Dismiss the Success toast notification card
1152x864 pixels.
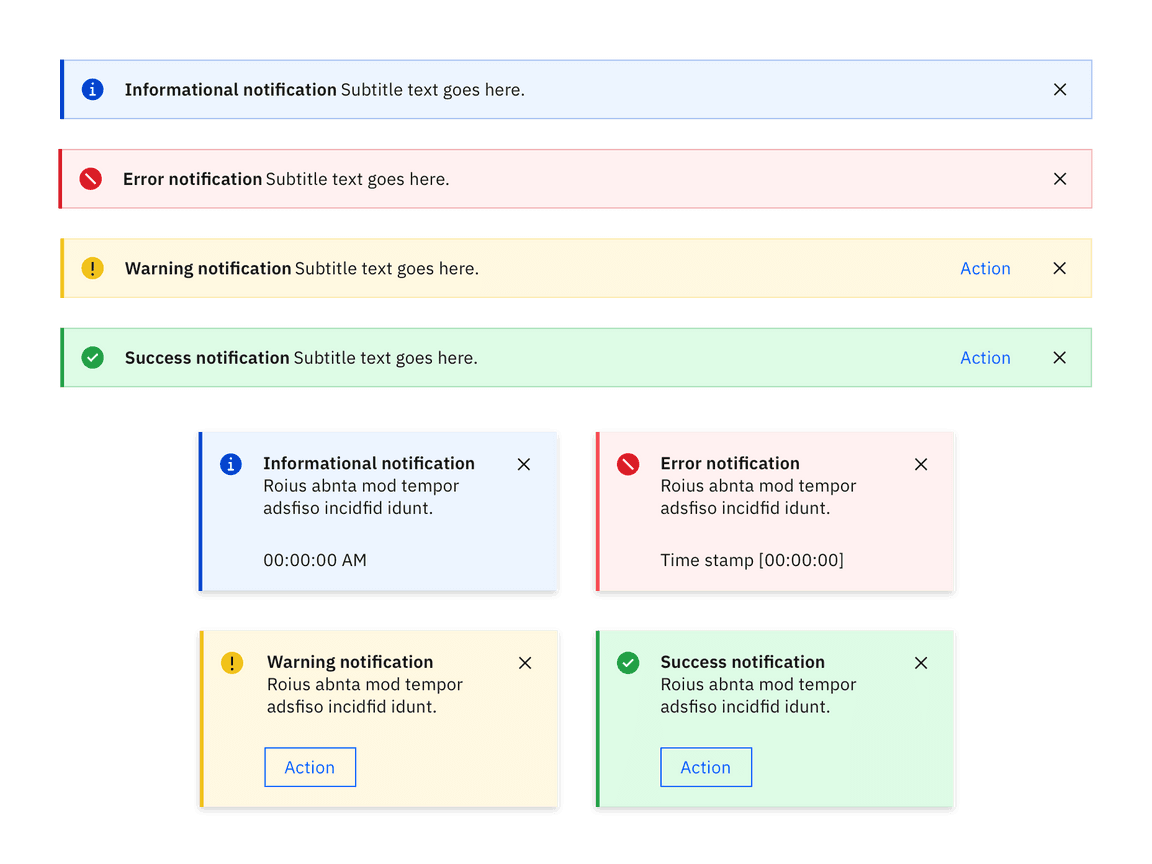tap(921, 663)
